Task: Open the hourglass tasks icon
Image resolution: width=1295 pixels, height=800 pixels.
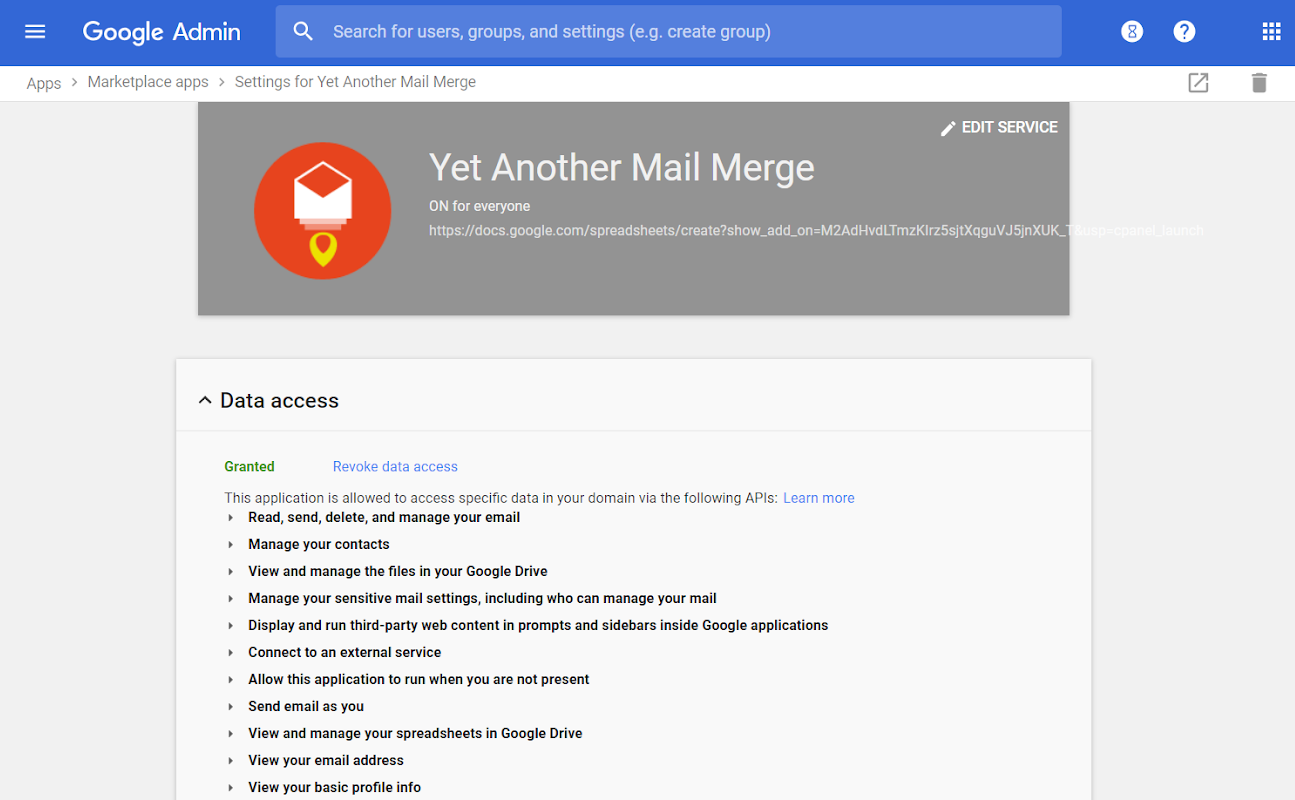Action: (1132, 32)
